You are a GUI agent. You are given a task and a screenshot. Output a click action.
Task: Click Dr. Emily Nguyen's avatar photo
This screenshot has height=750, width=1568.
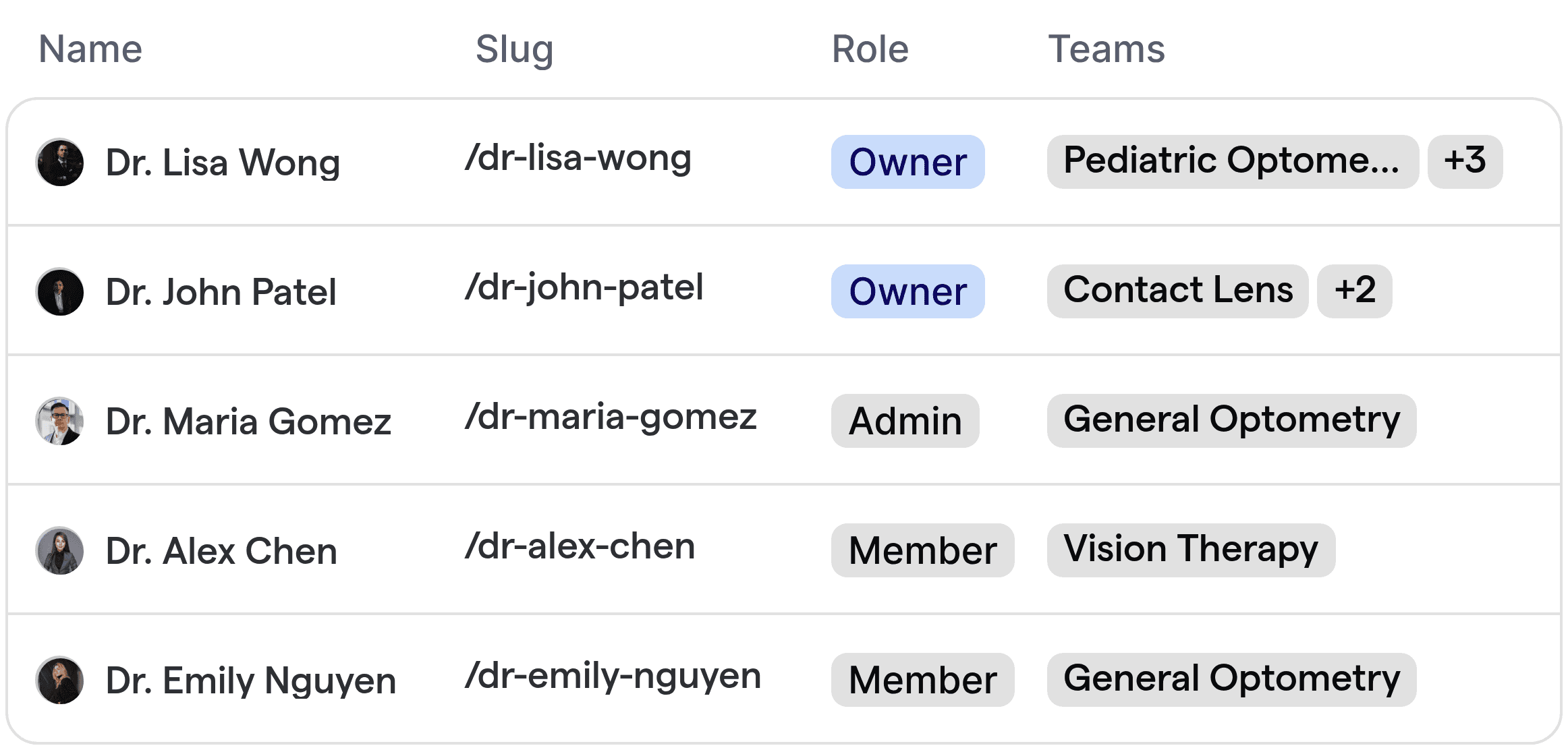pos(59,680)
